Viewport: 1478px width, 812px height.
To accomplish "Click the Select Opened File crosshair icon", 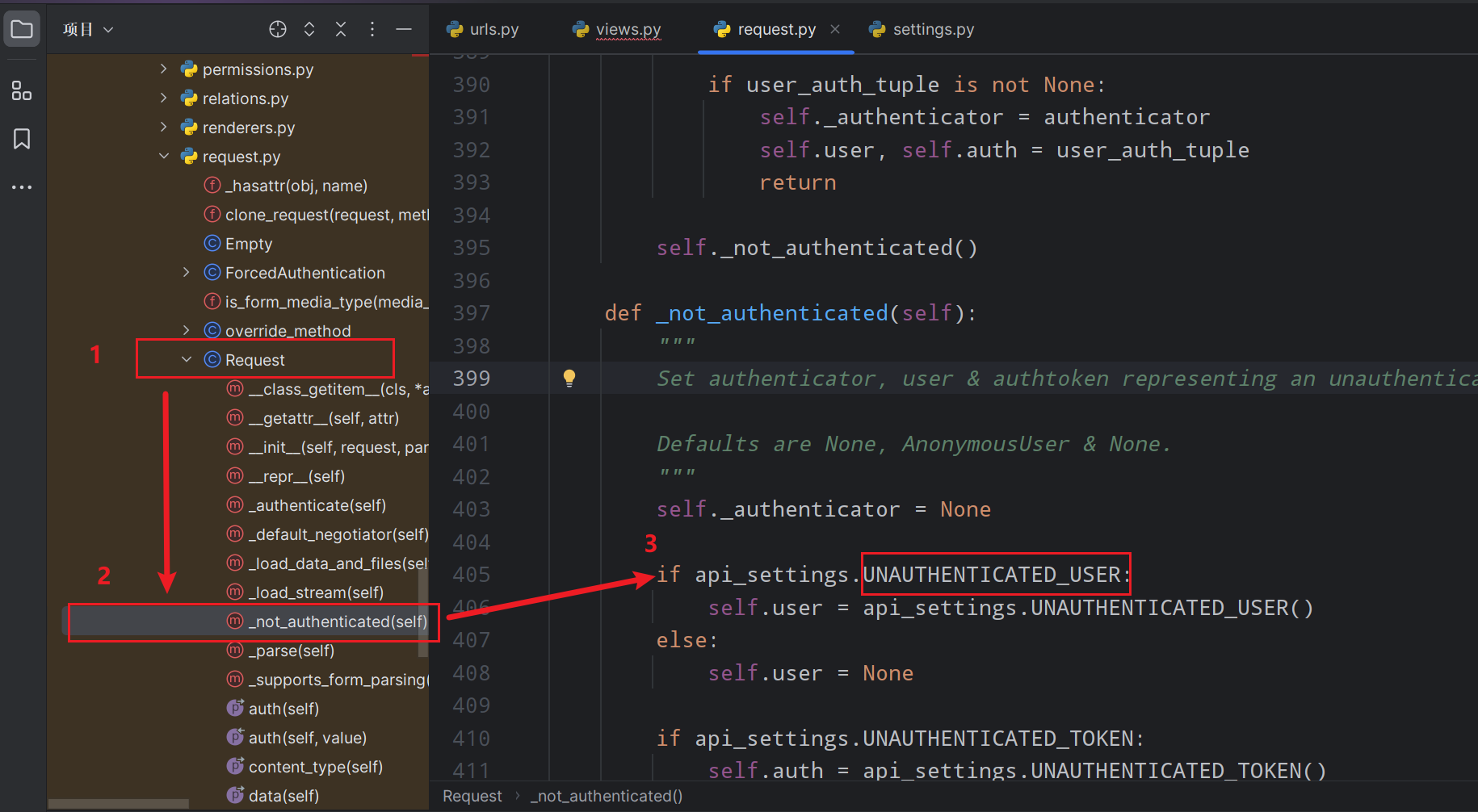I will point(278,30).
